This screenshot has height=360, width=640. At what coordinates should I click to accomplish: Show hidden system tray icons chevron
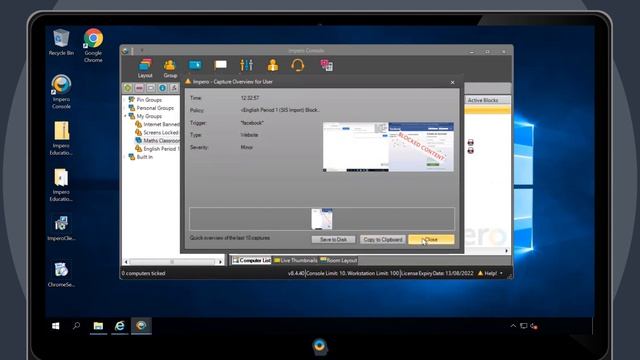(x=513, y=326)
